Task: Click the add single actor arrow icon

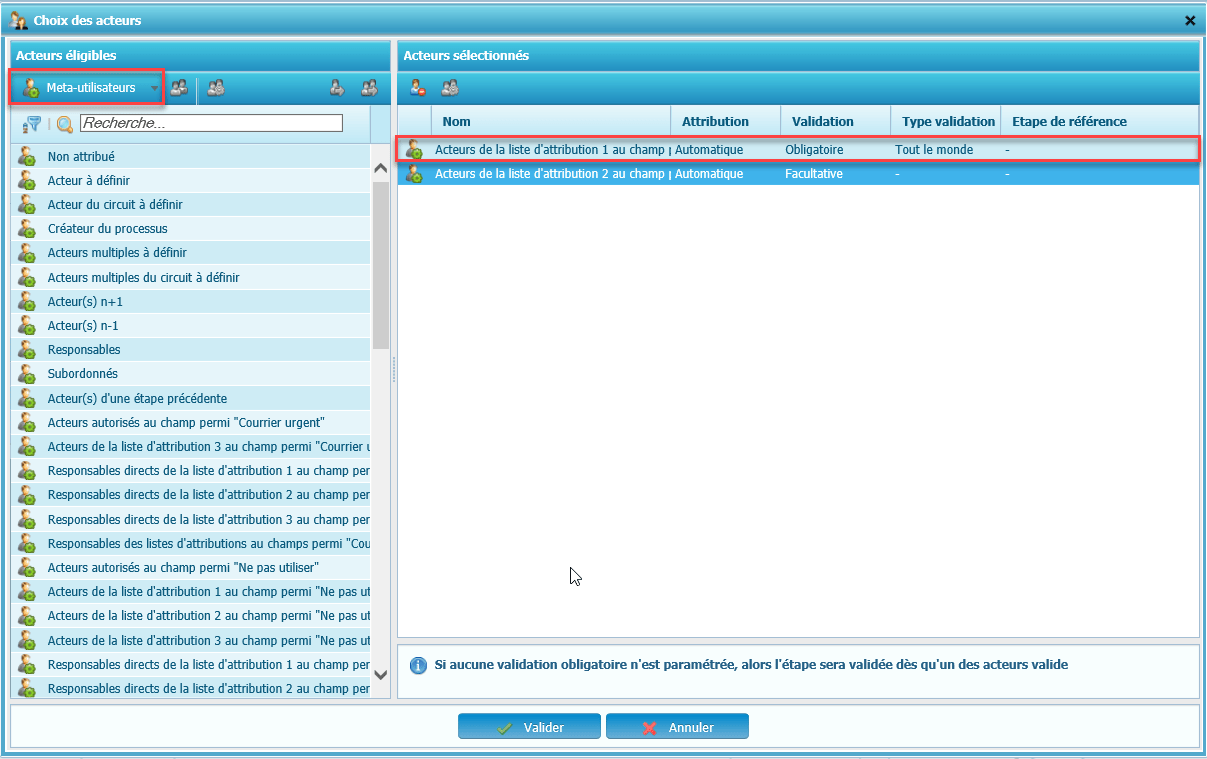Action: click(x=338, y=88)
